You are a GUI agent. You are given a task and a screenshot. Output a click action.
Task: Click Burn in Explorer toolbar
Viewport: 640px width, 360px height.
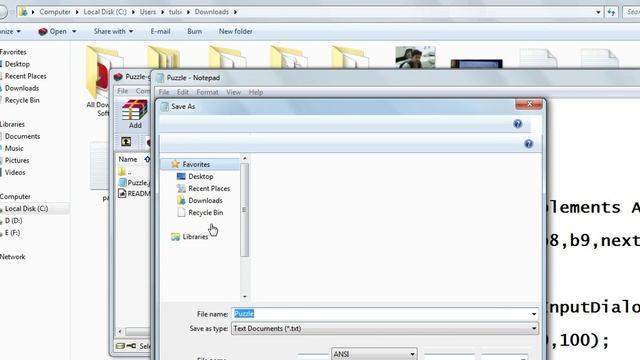click(x=194, y=31)
